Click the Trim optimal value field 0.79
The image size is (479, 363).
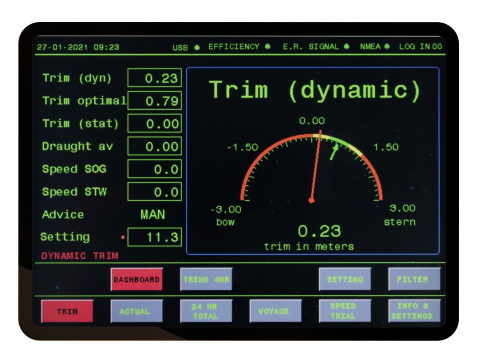155,100
